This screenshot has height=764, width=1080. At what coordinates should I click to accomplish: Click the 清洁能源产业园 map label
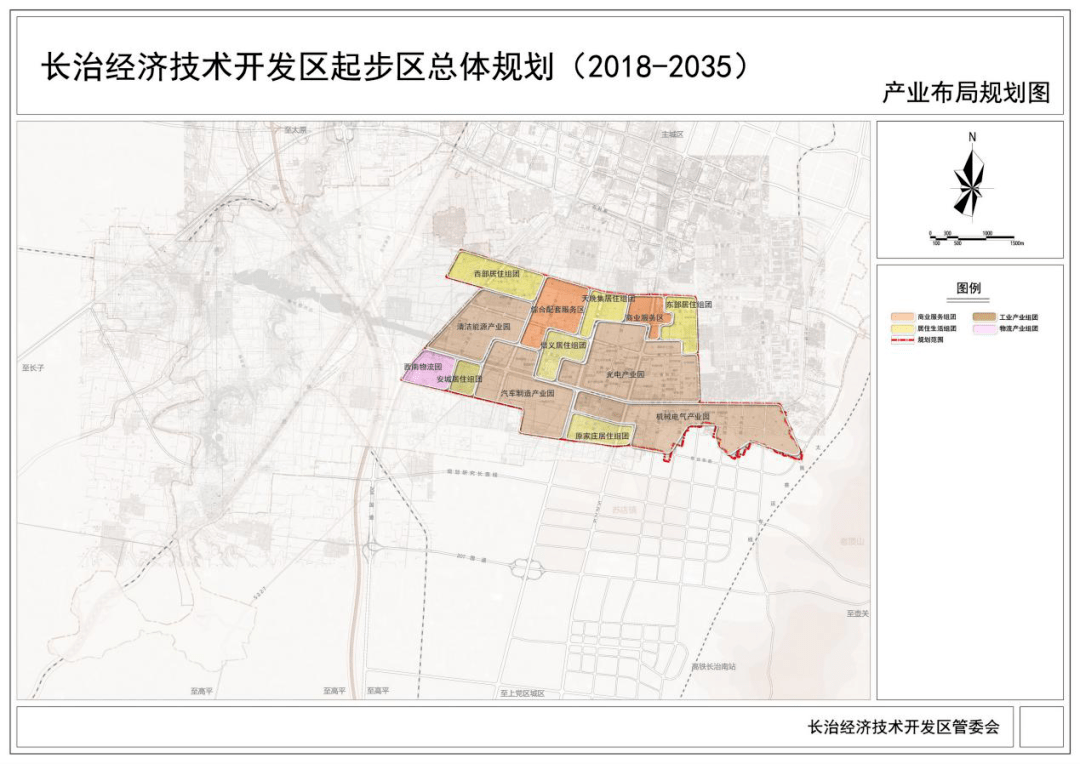(484, 326)
